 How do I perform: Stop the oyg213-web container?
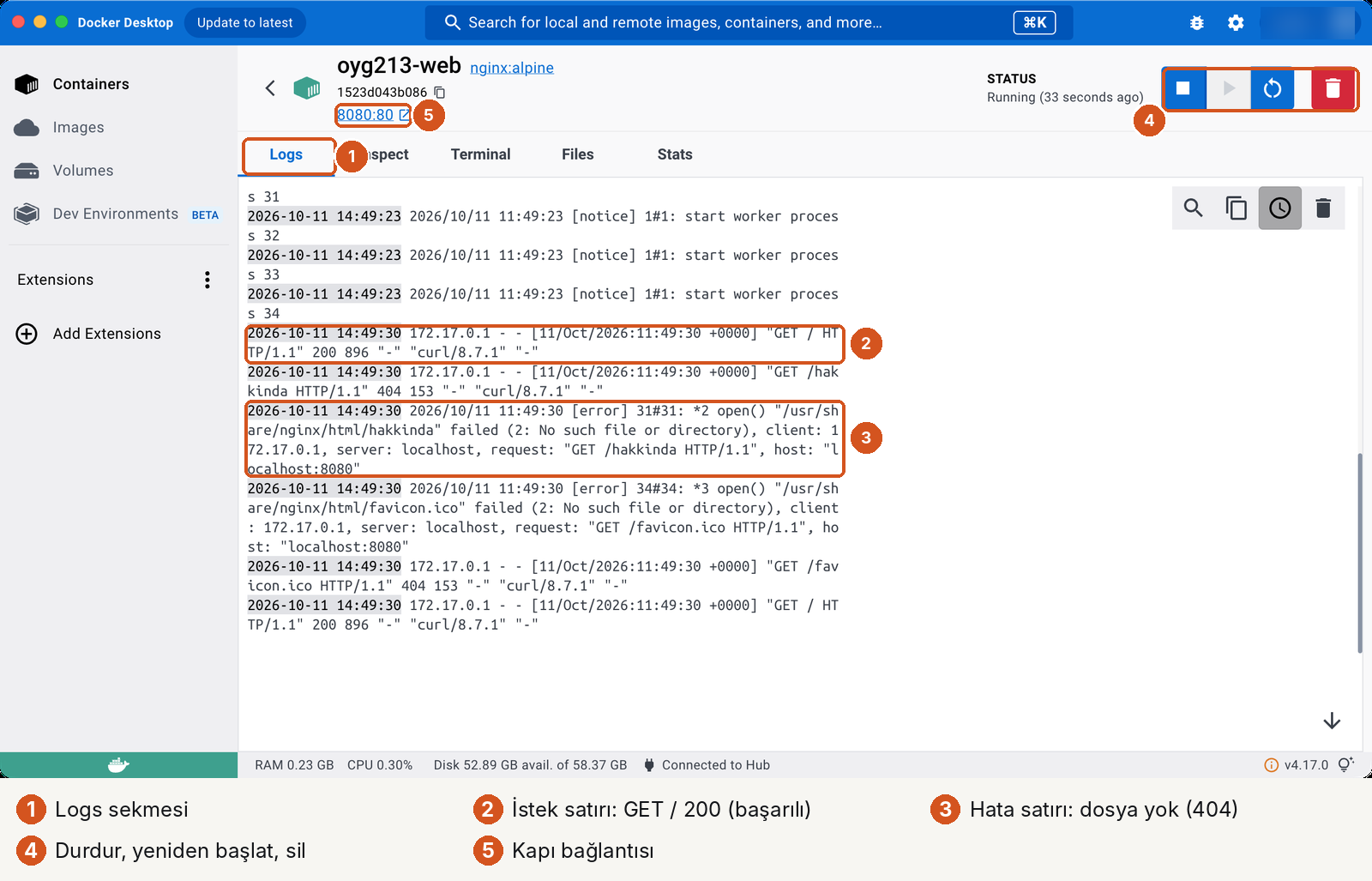click(x=1183, y=88)
